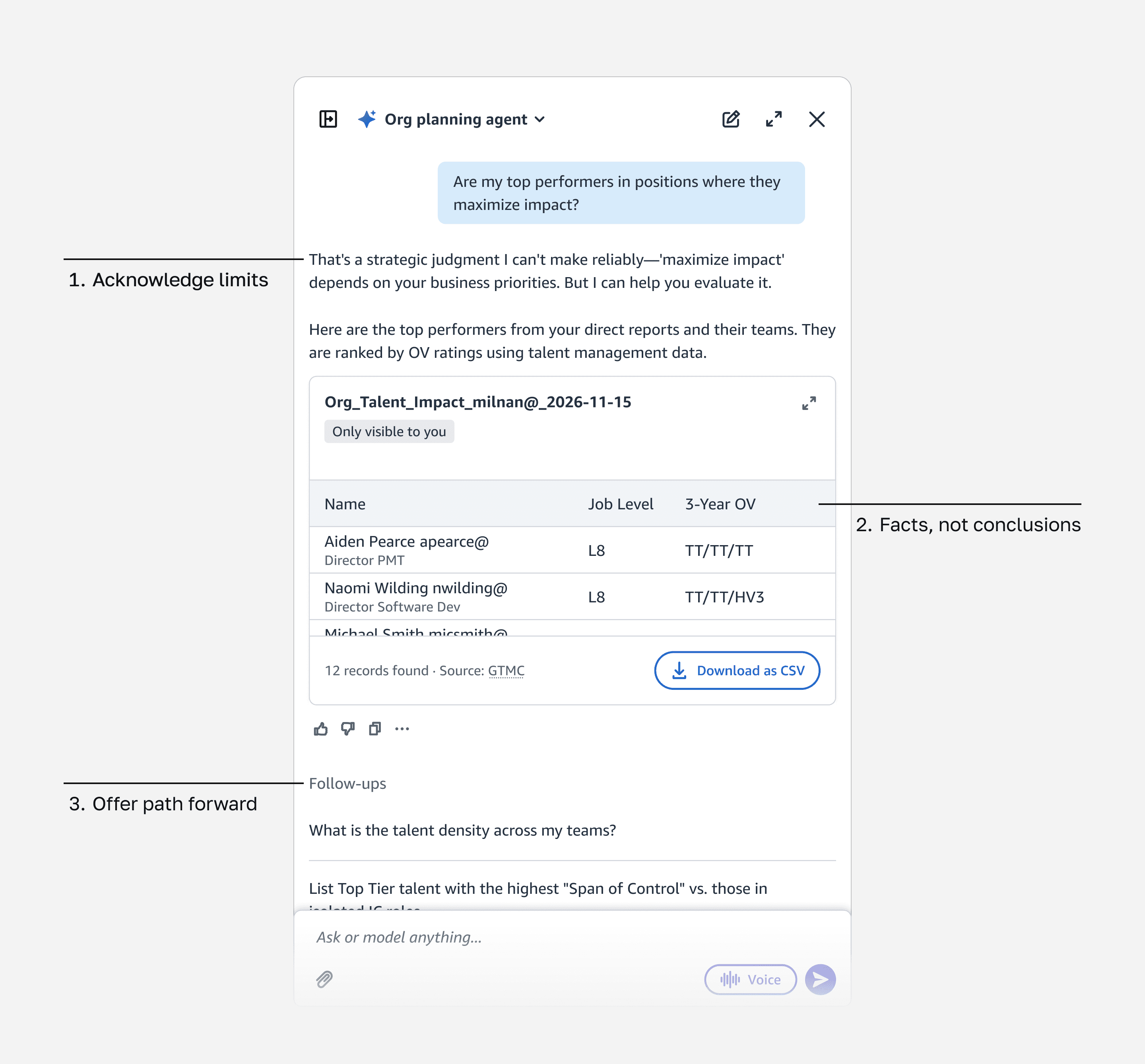Give the response a thumbs up

321,729
